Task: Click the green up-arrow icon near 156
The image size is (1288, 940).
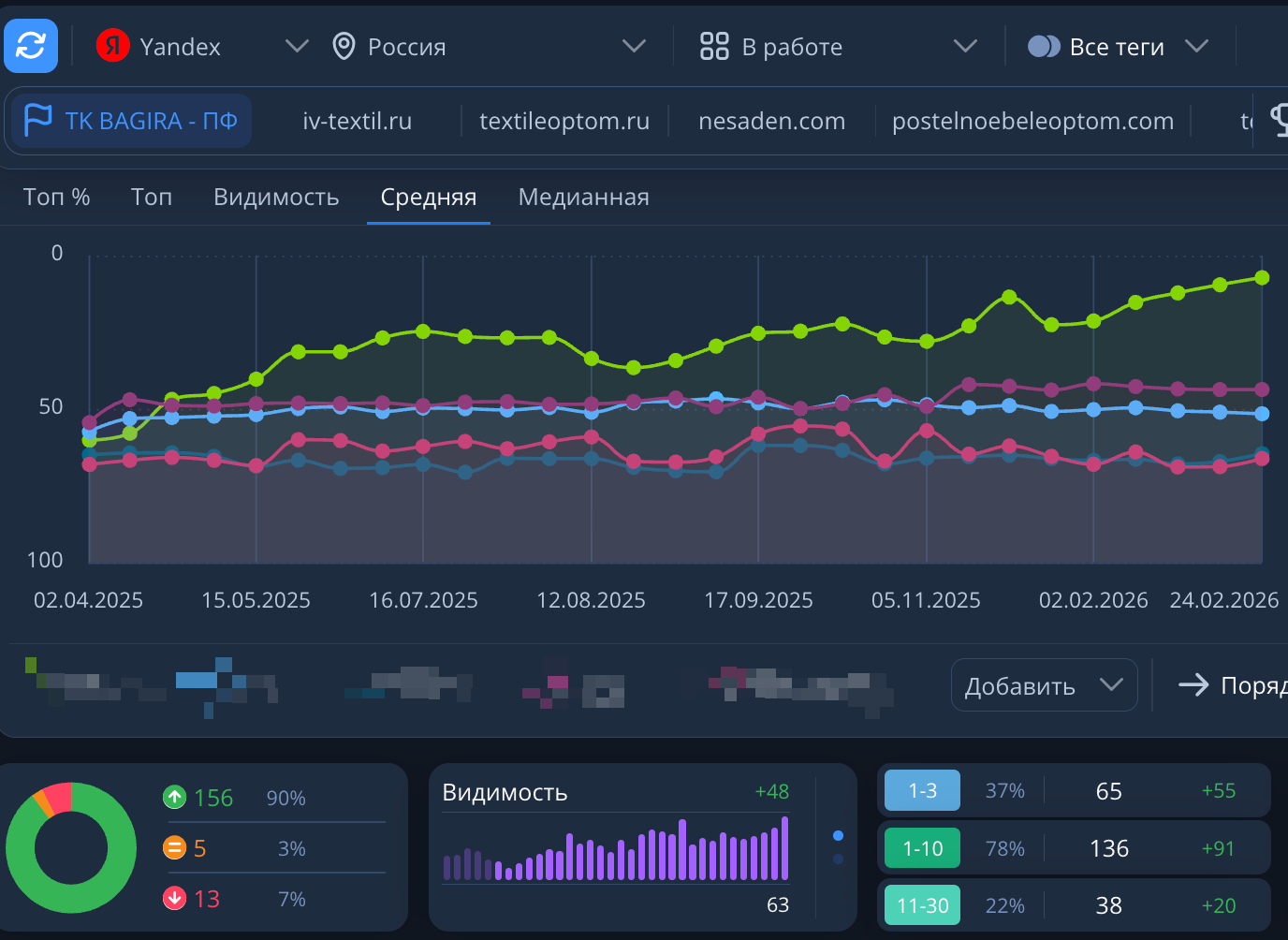Action: [174, 798]
